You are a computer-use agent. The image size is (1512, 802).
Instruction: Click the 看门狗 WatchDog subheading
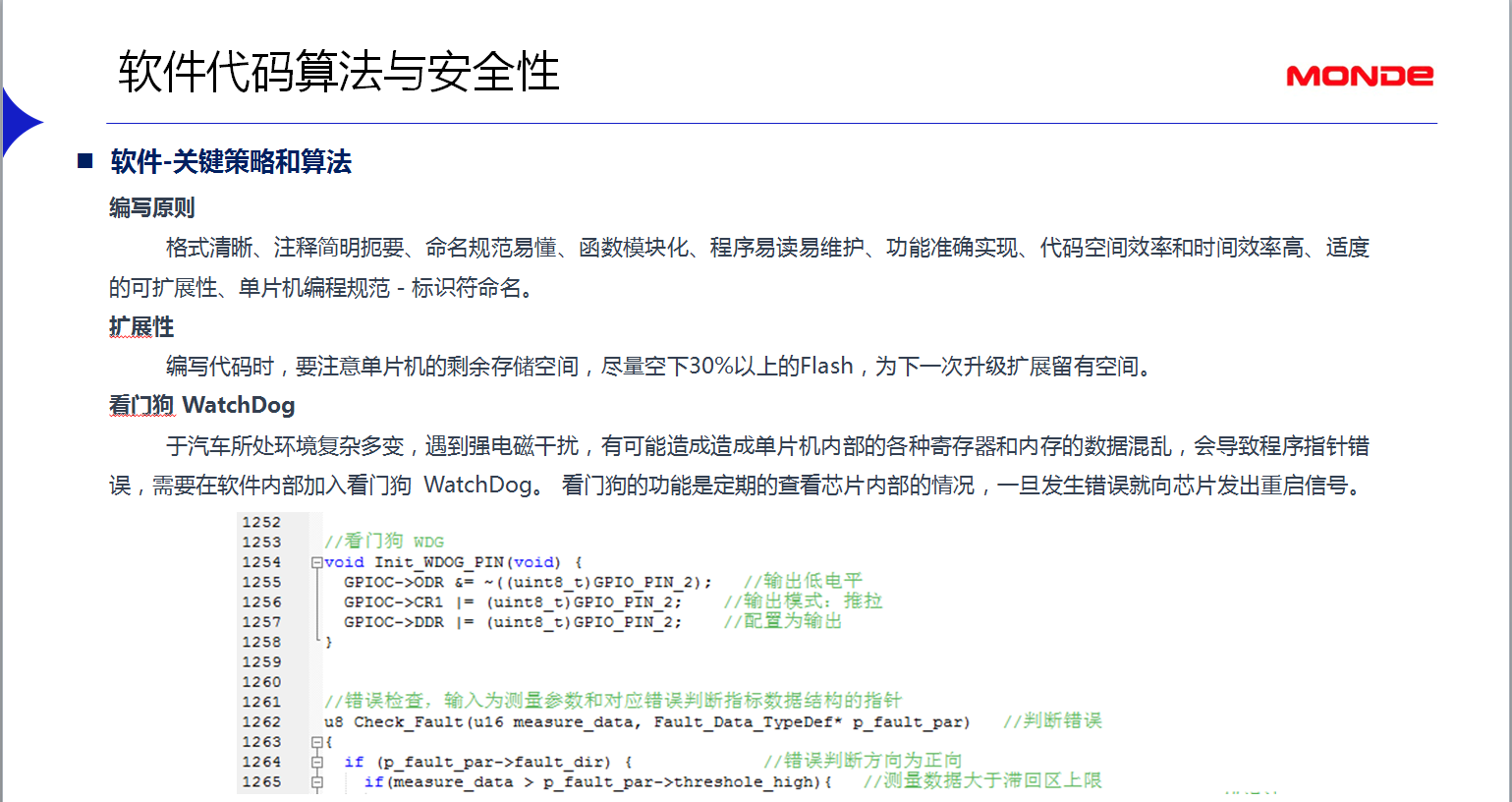click(x=201, y=405)
